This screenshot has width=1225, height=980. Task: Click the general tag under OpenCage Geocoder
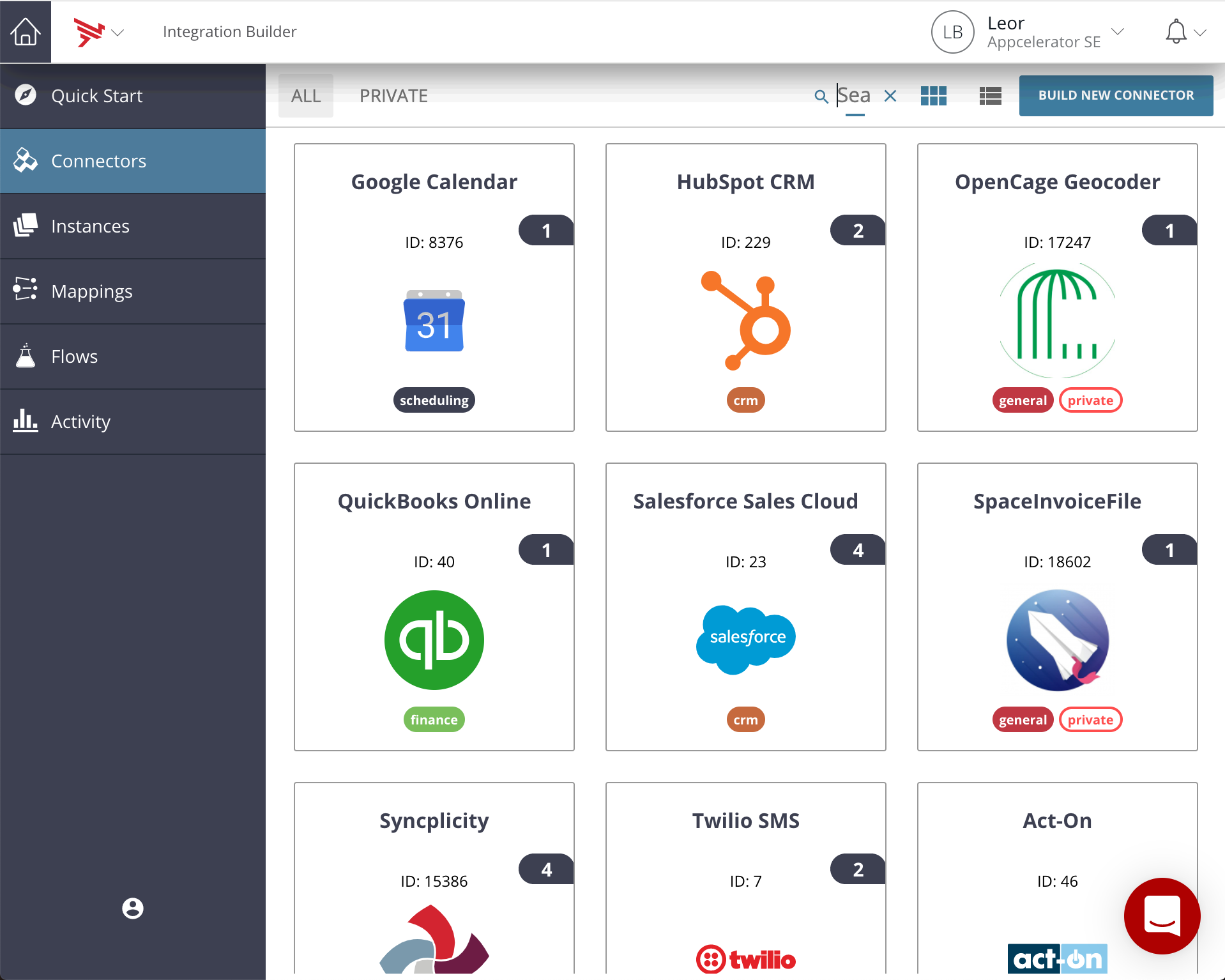pos(1023,400)
